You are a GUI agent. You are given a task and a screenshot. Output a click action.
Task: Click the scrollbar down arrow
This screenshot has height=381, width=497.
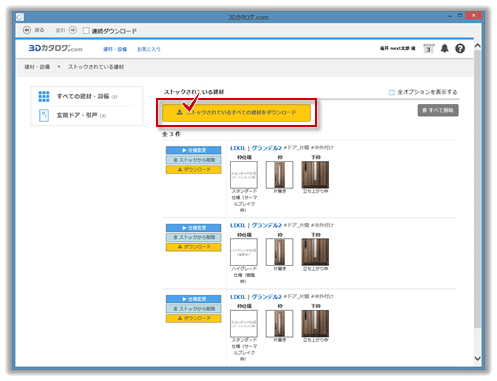pyautogui.click(x=477, y=359)
